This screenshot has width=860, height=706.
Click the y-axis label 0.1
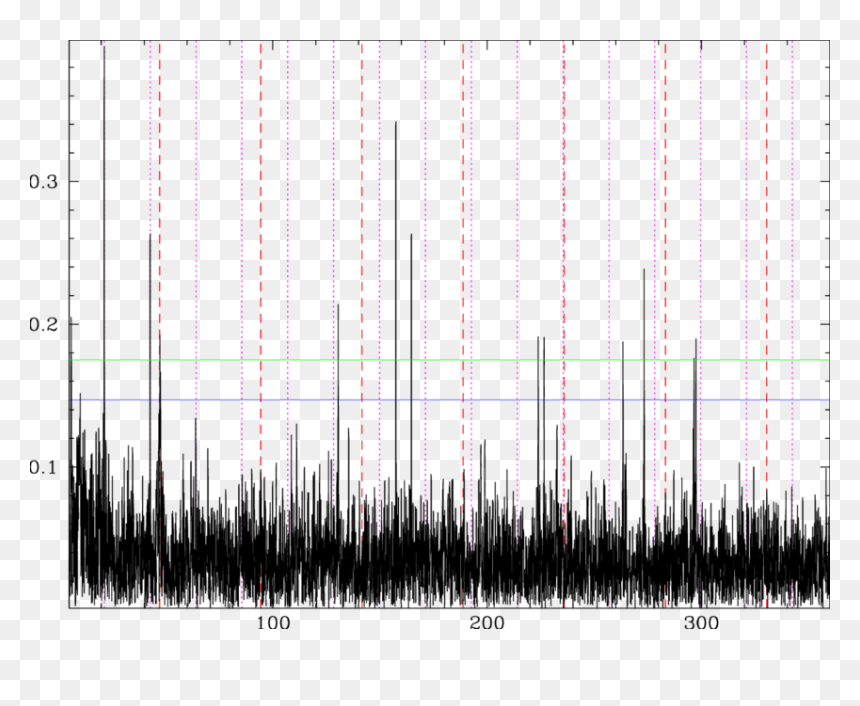point(43,467)
